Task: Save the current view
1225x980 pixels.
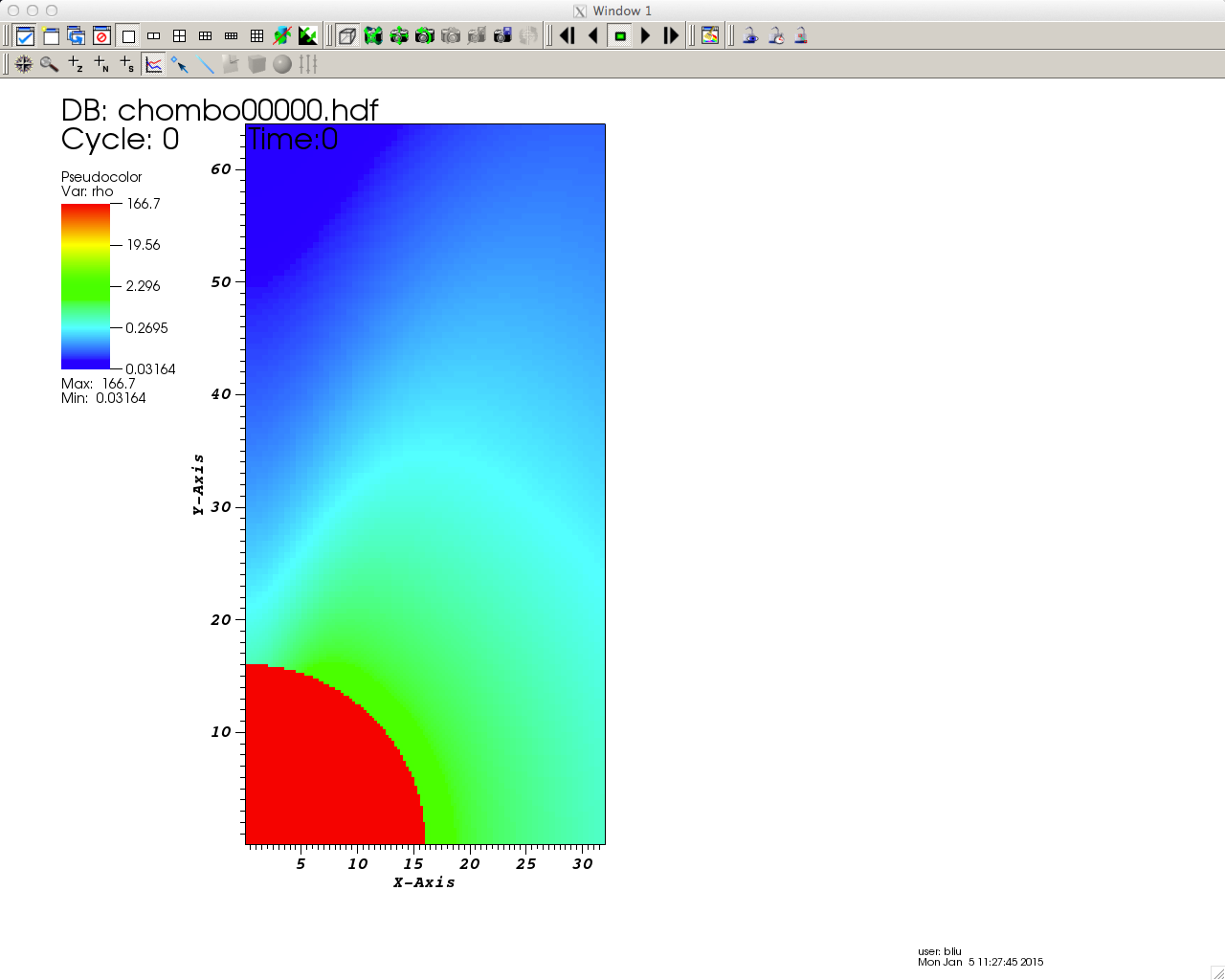Action: (x=502, y=36)
